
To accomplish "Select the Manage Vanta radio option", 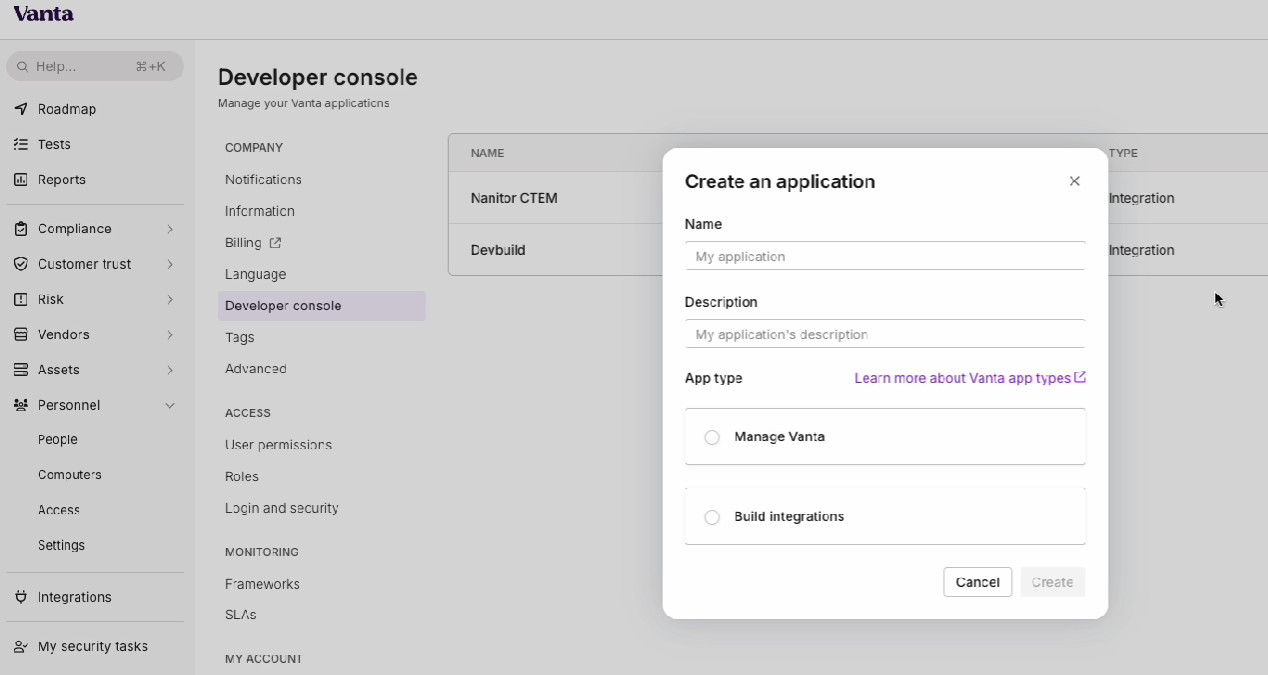I will 712,437.
